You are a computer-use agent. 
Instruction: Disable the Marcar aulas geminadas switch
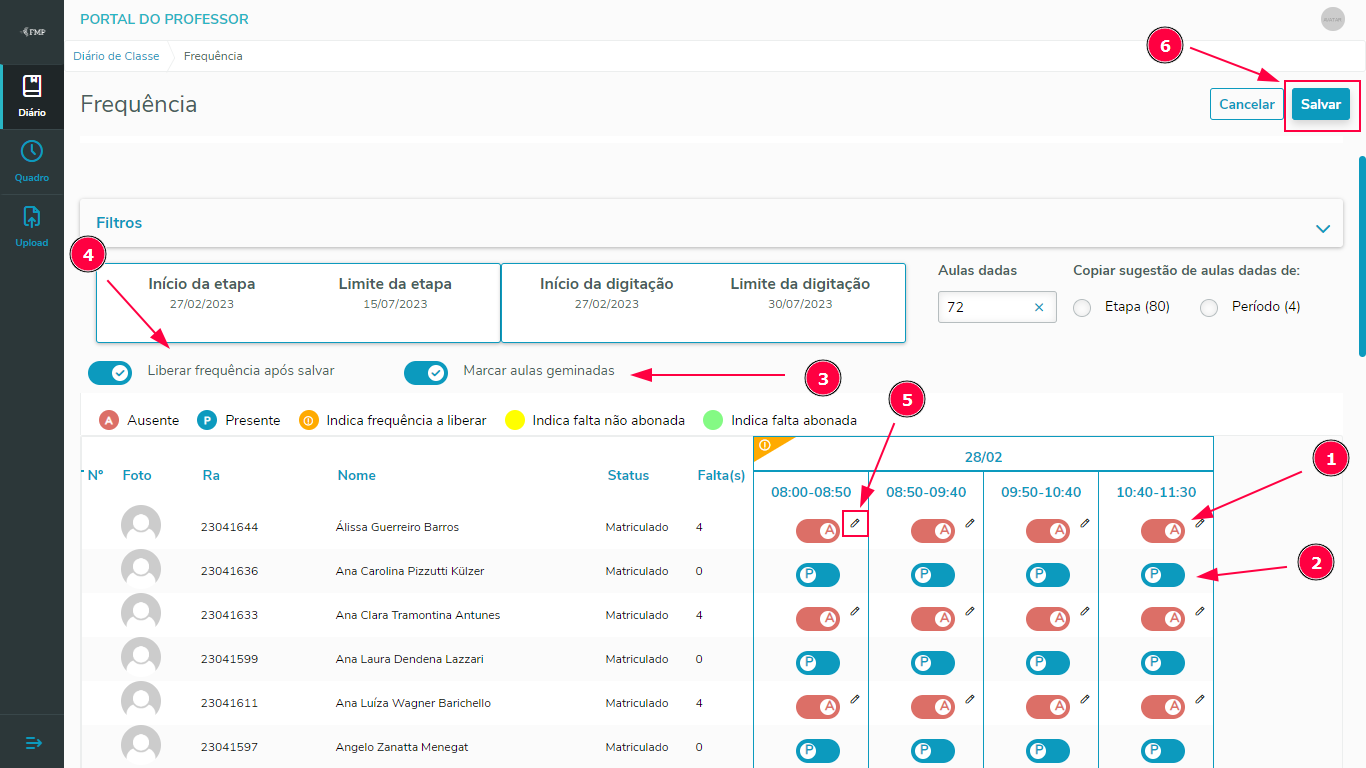(426, 373)
